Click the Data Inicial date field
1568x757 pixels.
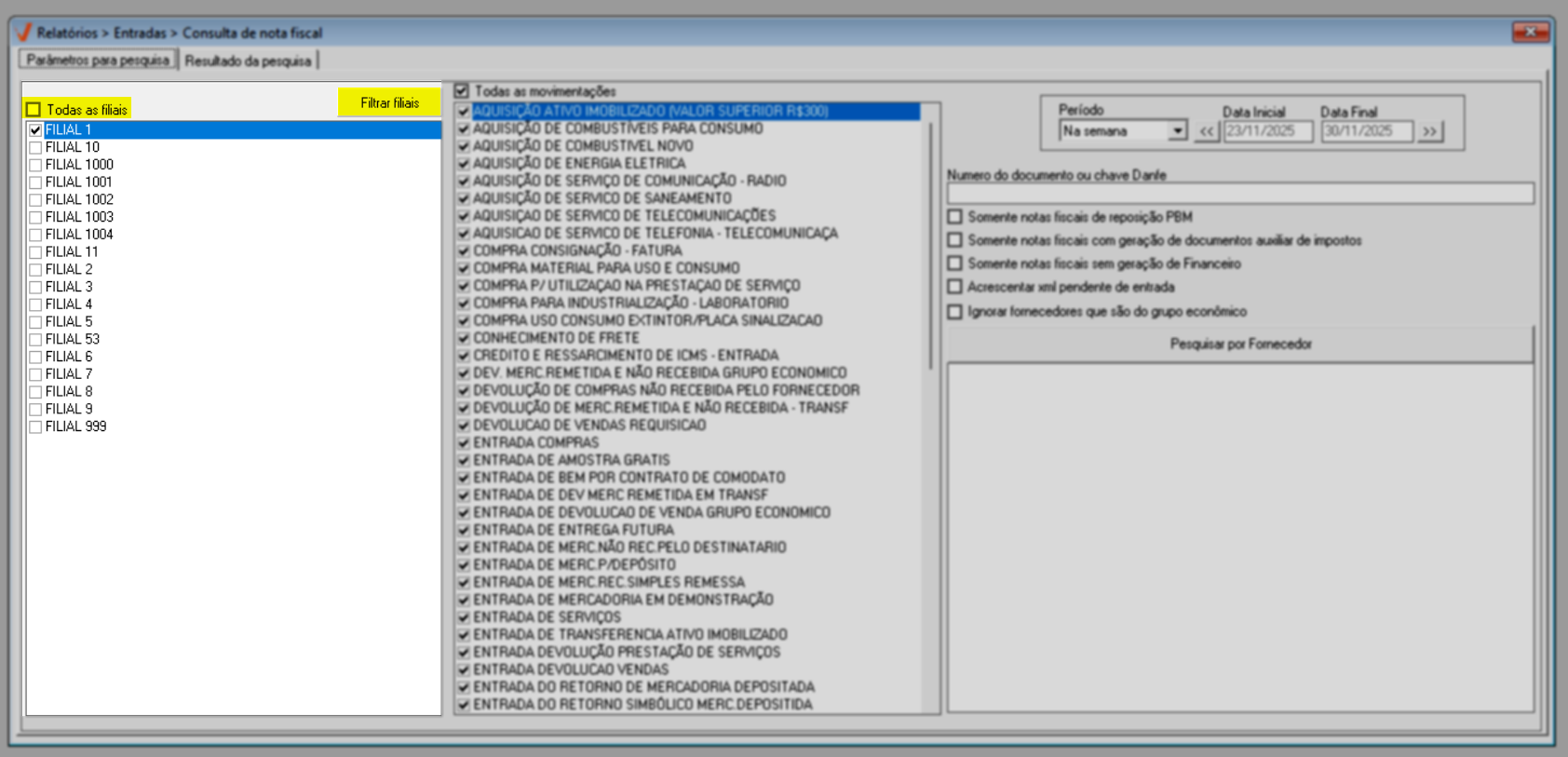[1268, 131]
